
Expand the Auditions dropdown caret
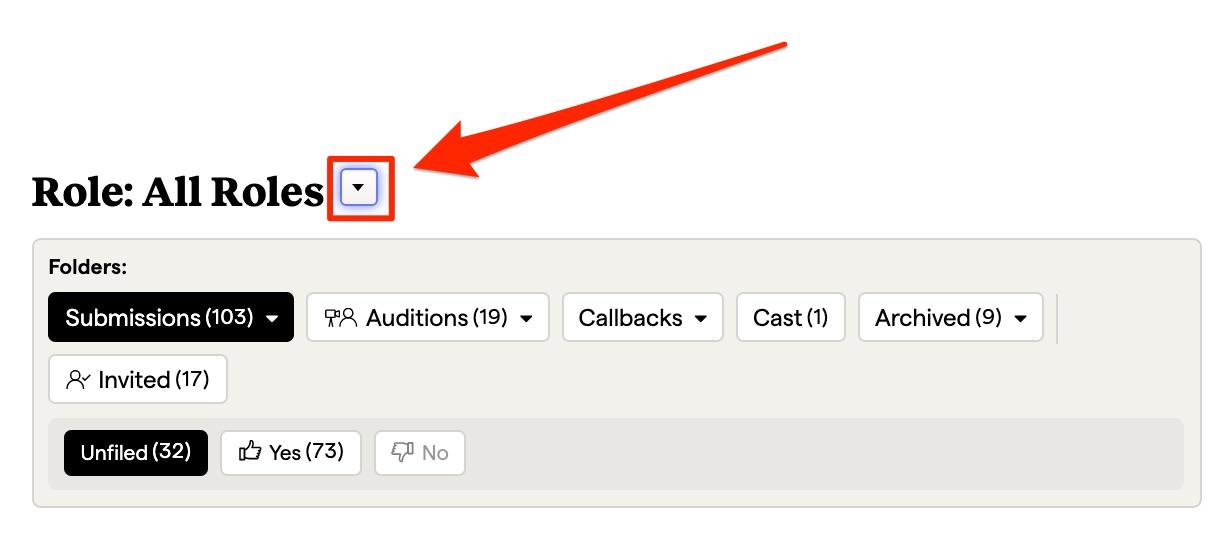(527, 319)
